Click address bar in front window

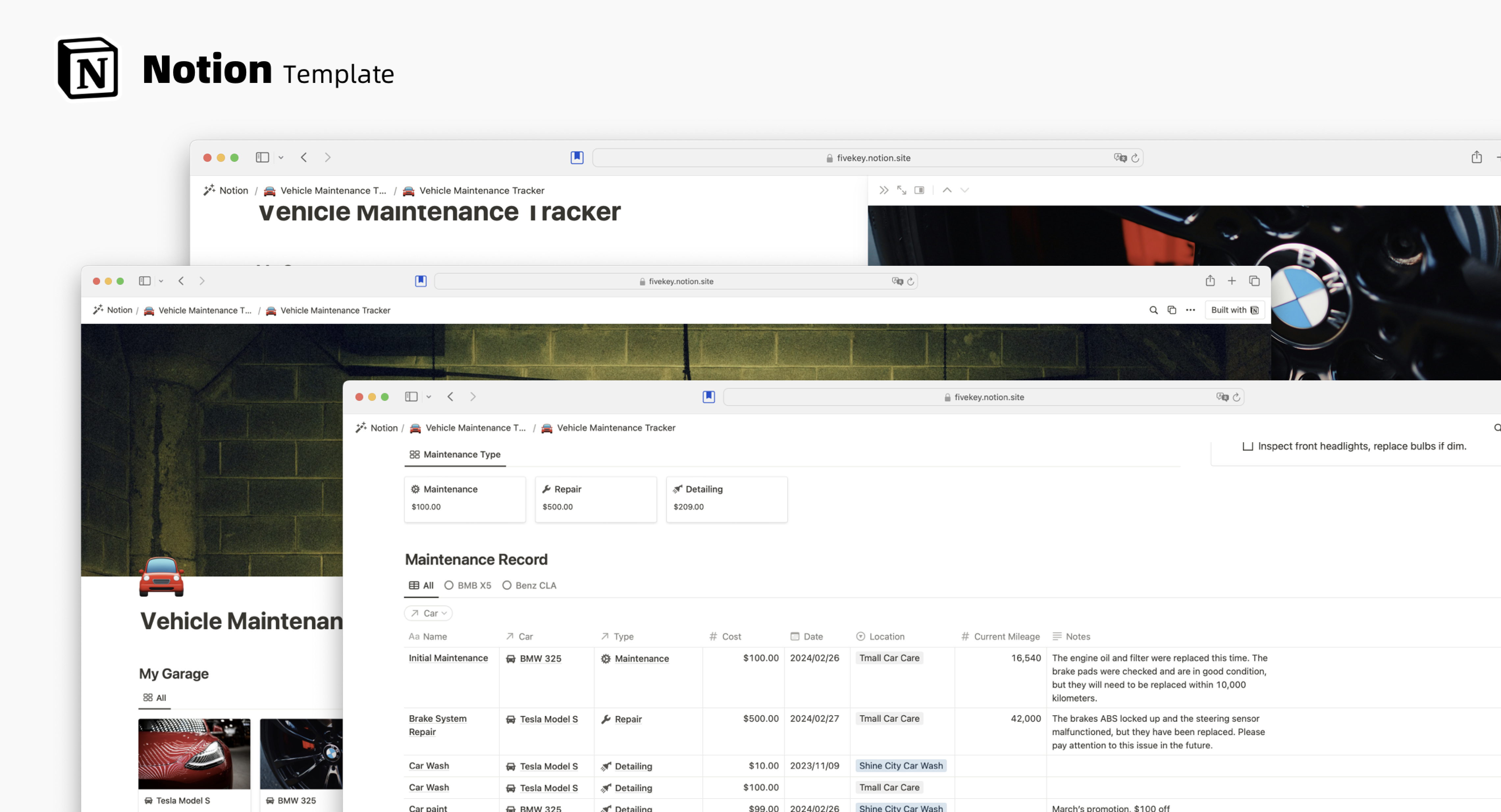tap(984, 397)
